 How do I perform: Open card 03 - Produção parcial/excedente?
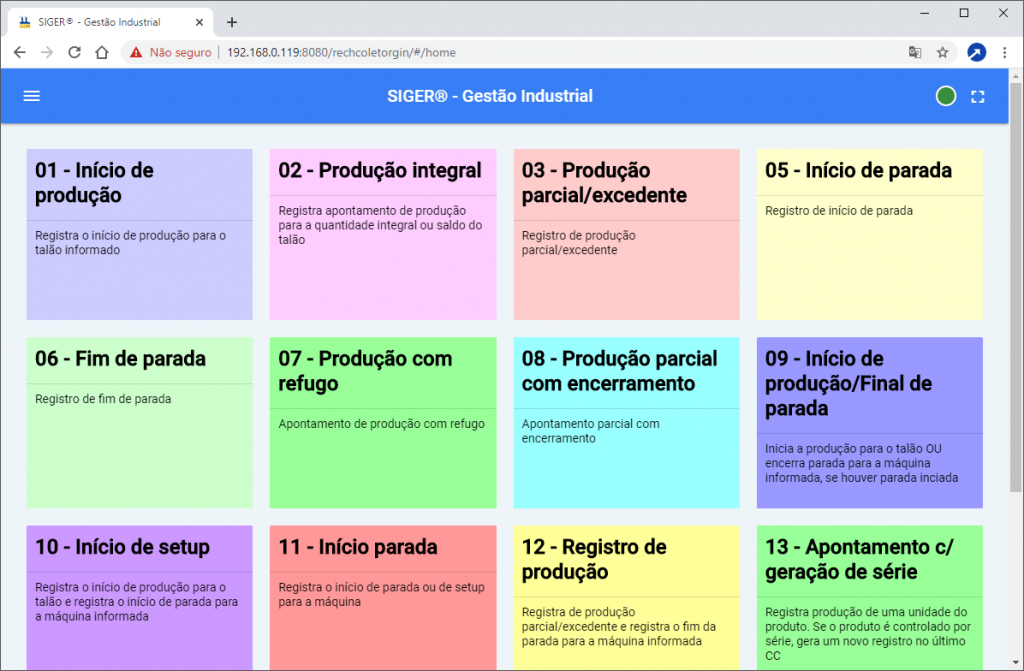click(626, 235)
